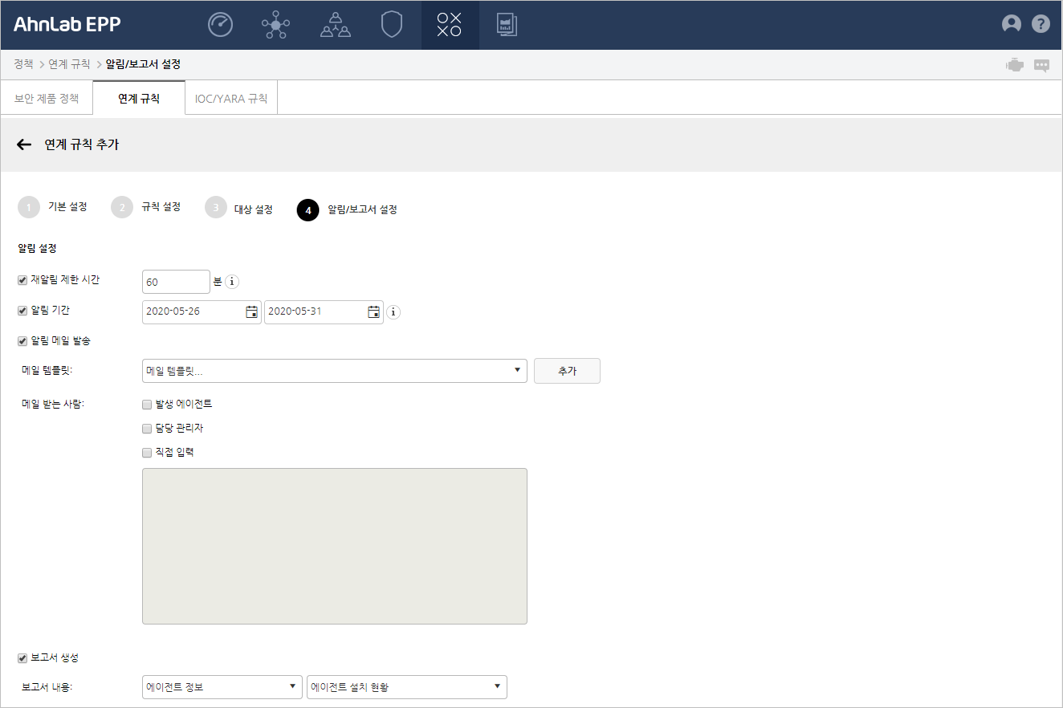Screen dimensions: 1063x708
Task: Open the dashboard gauge icon in header
Action: click(220, 25)
